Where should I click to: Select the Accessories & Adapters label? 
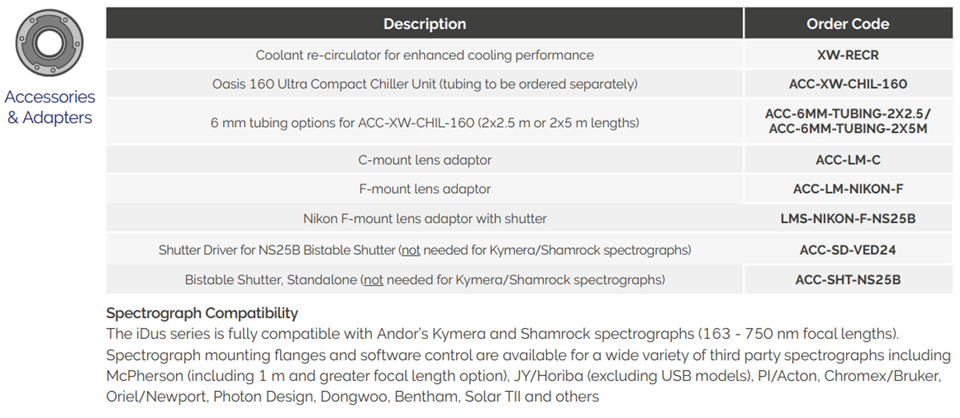point(49,108)
